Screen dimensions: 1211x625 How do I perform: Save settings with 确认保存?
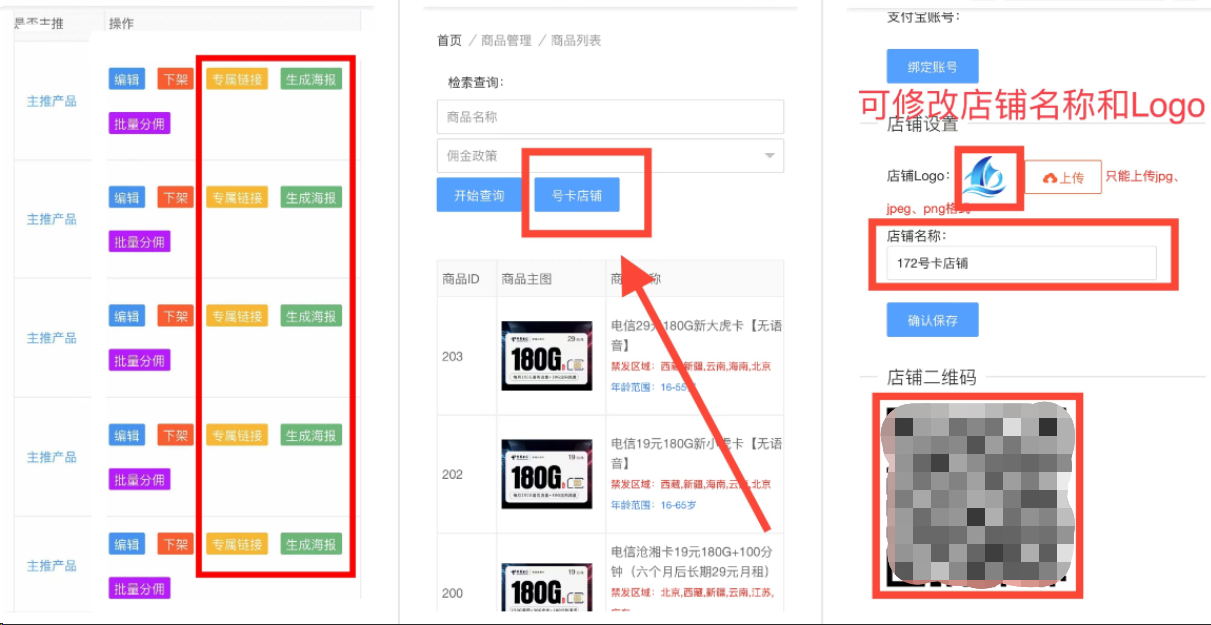[932, 321]
